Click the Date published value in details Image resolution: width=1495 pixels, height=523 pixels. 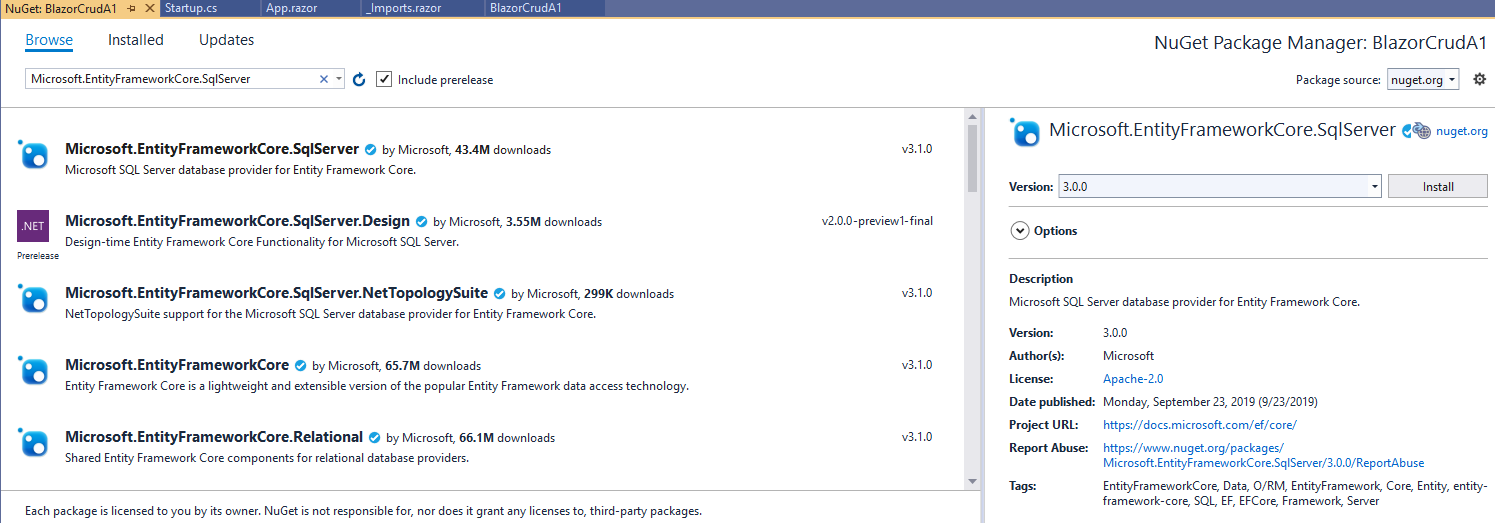tap(1210, 402)
